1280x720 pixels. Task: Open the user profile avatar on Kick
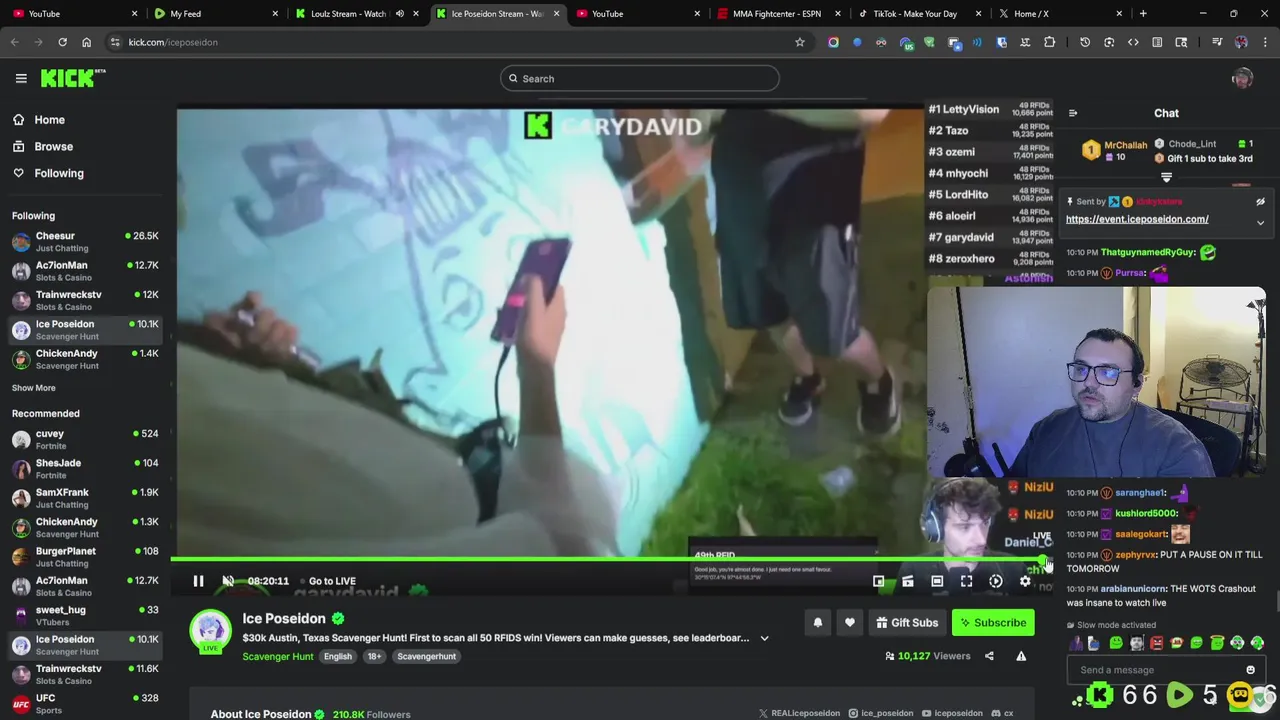(x=1242, y=78)
